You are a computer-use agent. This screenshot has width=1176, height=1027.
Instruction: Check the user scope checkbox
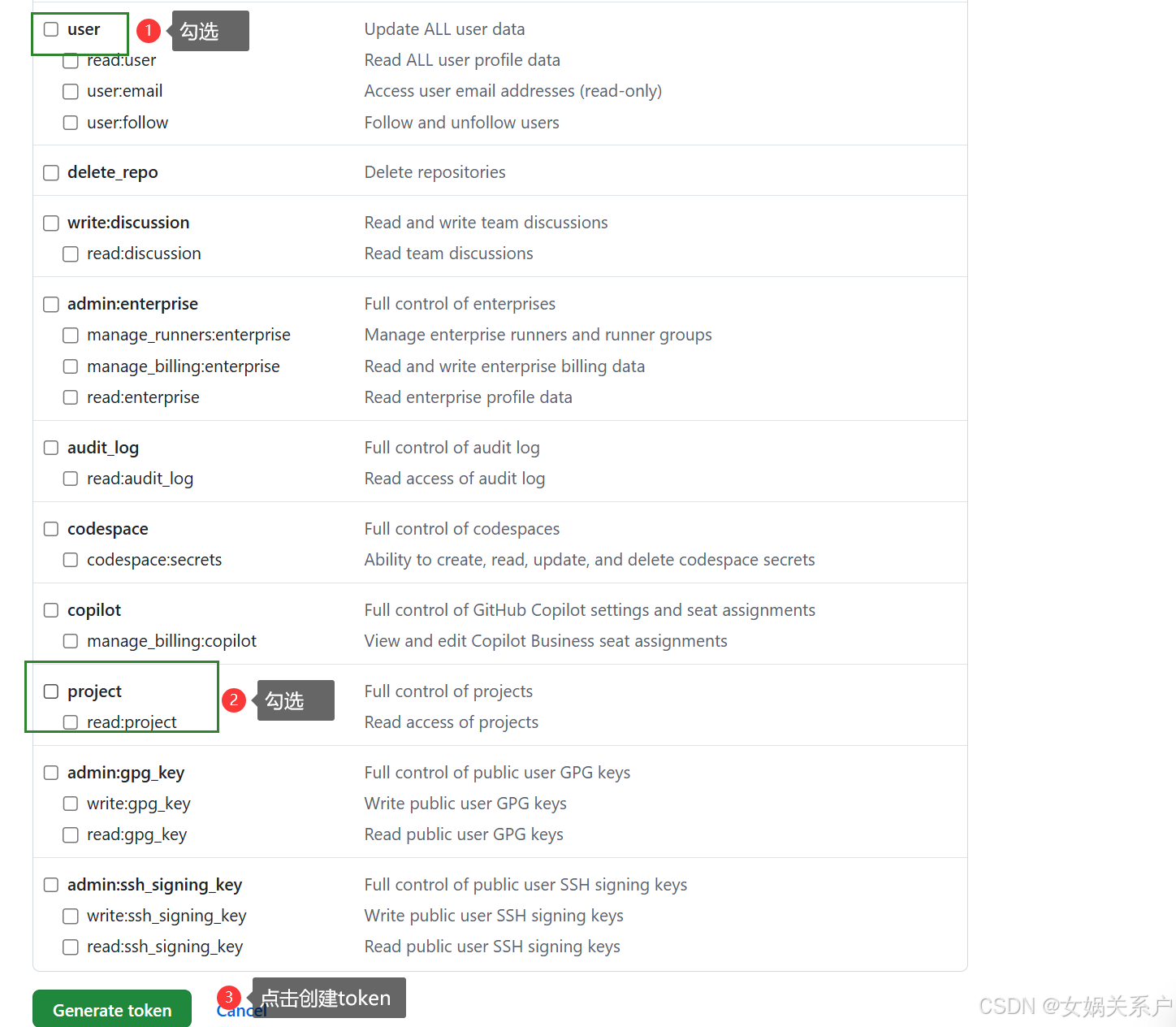pyautogui.click(x=51, y=29)
